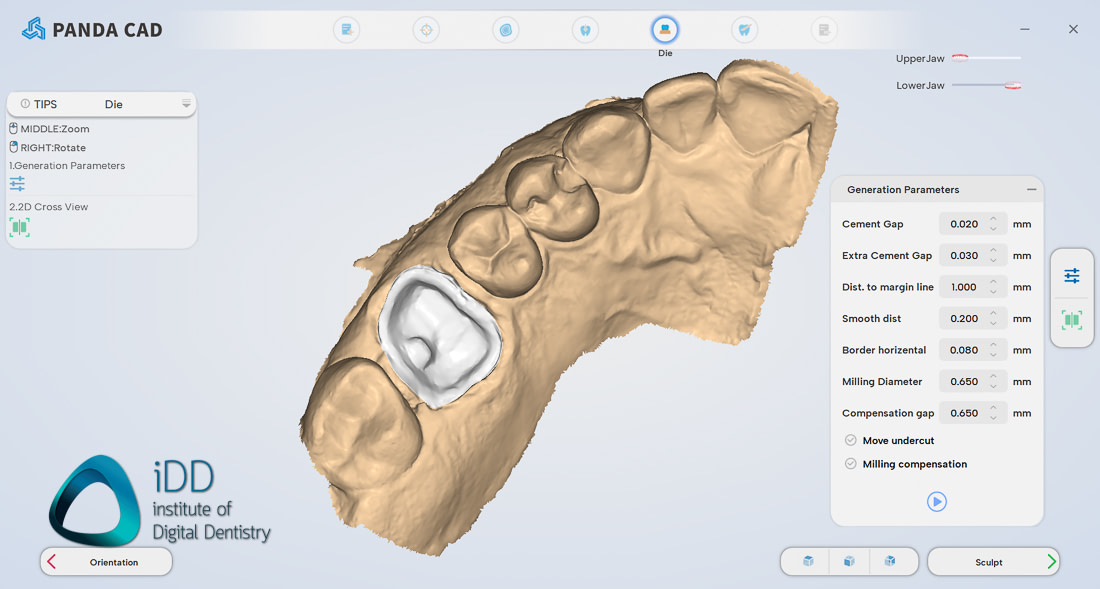Click the tooth with brush workflow icon
1100x589 pixels.
click(x=744, y=30)
